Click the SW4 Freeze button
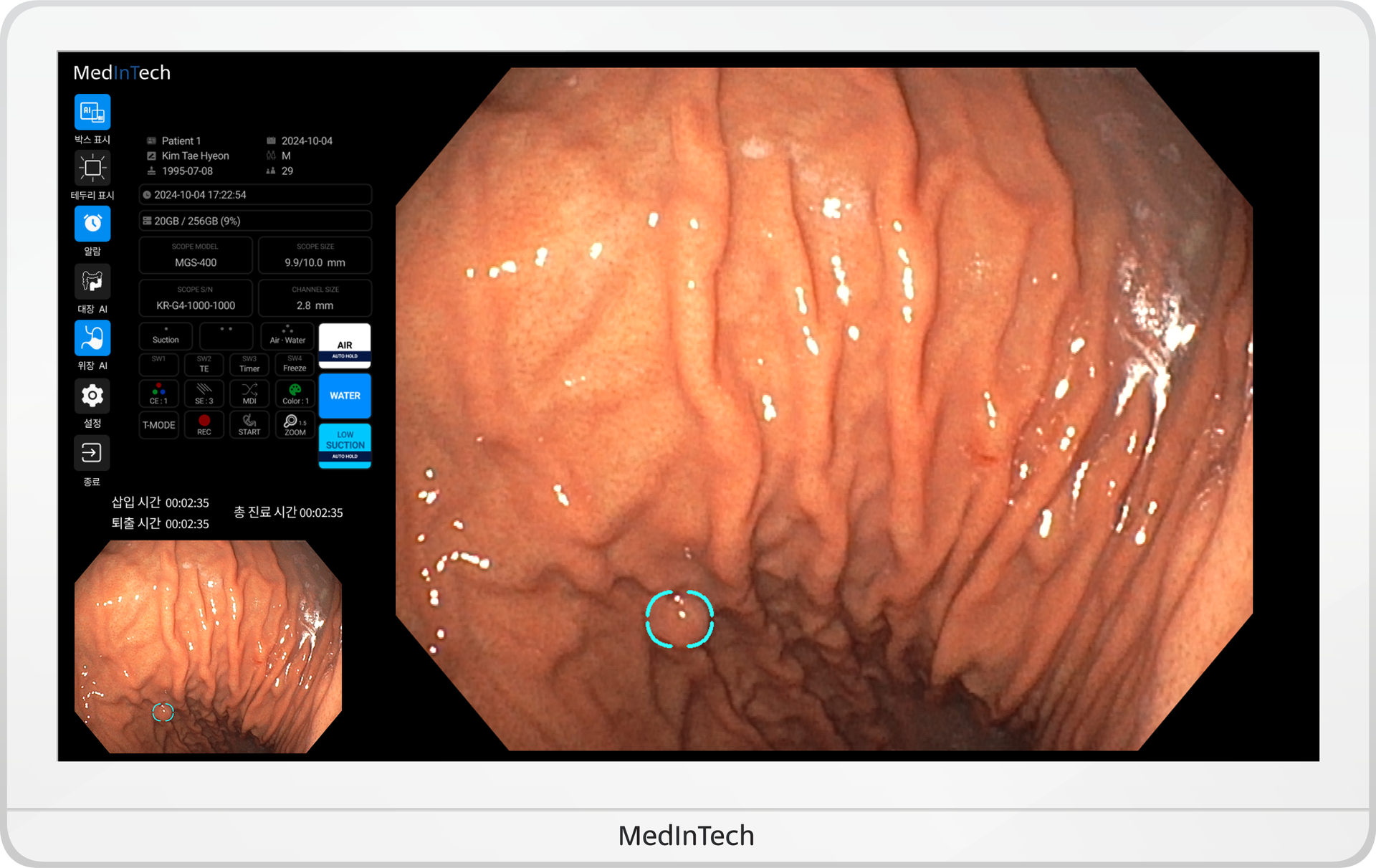The height and width of the screenshot is (868, 1376). 295,364
